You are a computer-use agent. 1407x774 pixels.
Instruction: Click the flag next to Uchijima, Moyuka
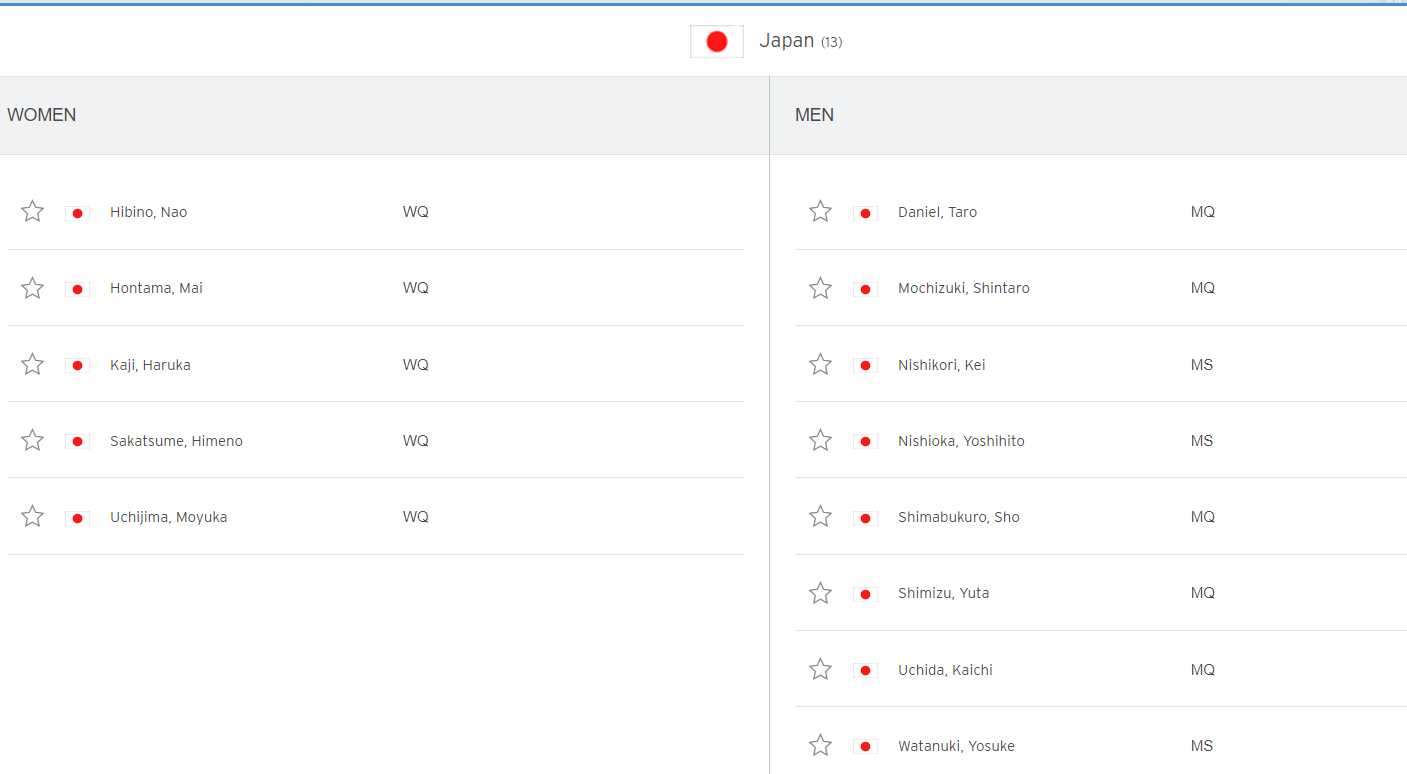(77, 518)
